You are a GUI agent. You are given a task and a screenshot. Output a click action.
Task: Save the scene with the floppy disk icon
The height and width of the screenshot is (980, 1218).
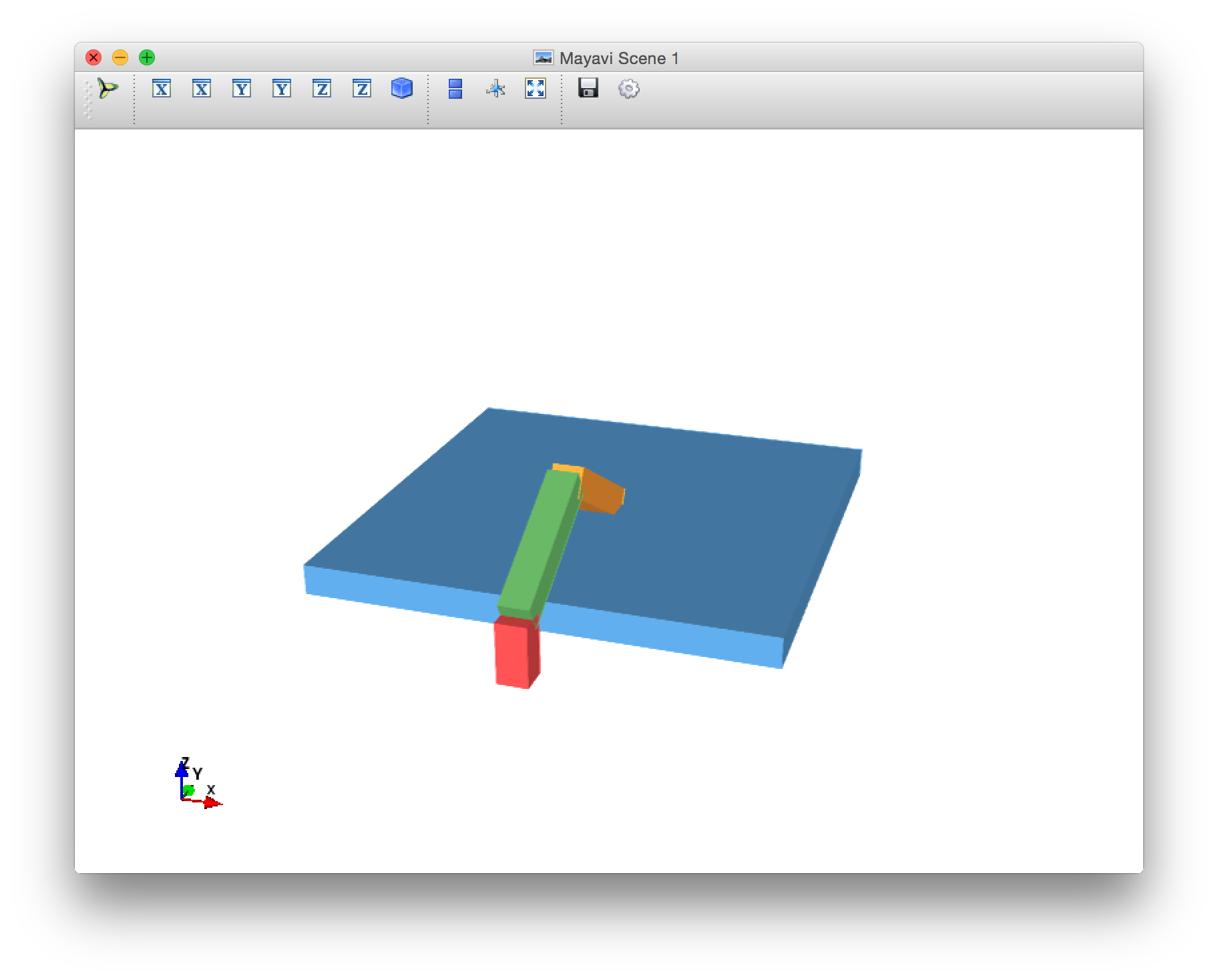click(588, 88)
